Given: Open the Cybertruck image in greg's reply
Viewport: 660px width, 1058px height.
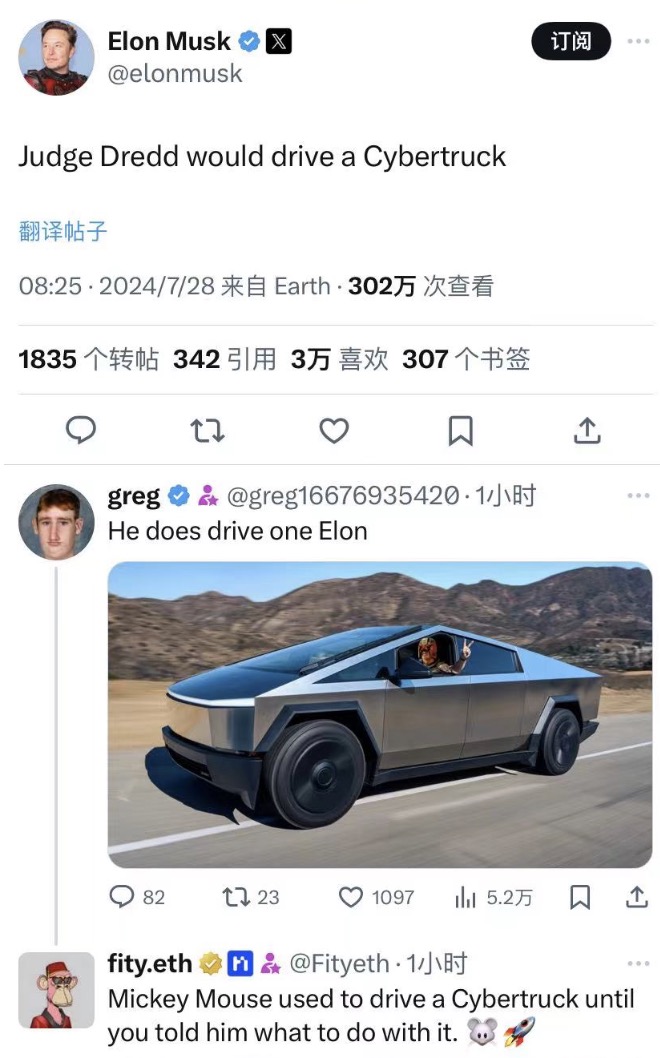Looking at the screenshot, I should (380, 715).
